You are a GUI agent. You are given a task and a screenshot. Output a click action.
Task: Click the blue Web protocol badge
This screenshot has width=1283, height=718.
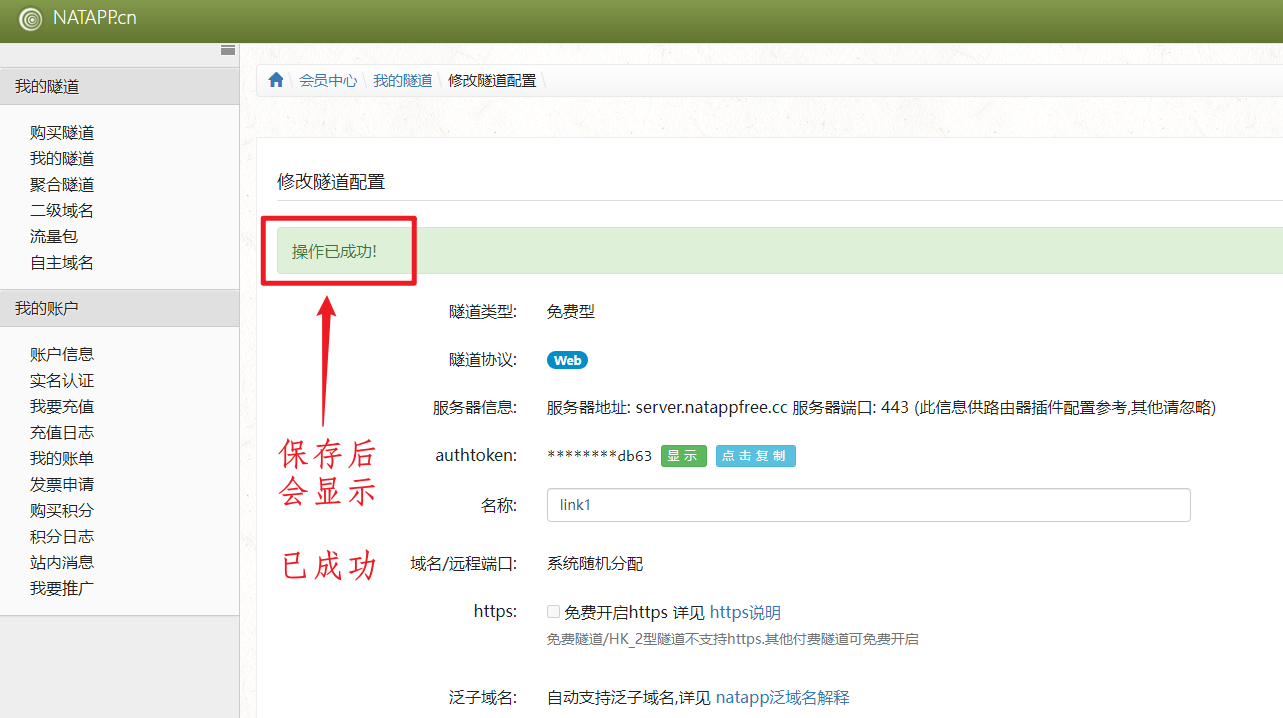pyautogui.click(x=567, y=360)
